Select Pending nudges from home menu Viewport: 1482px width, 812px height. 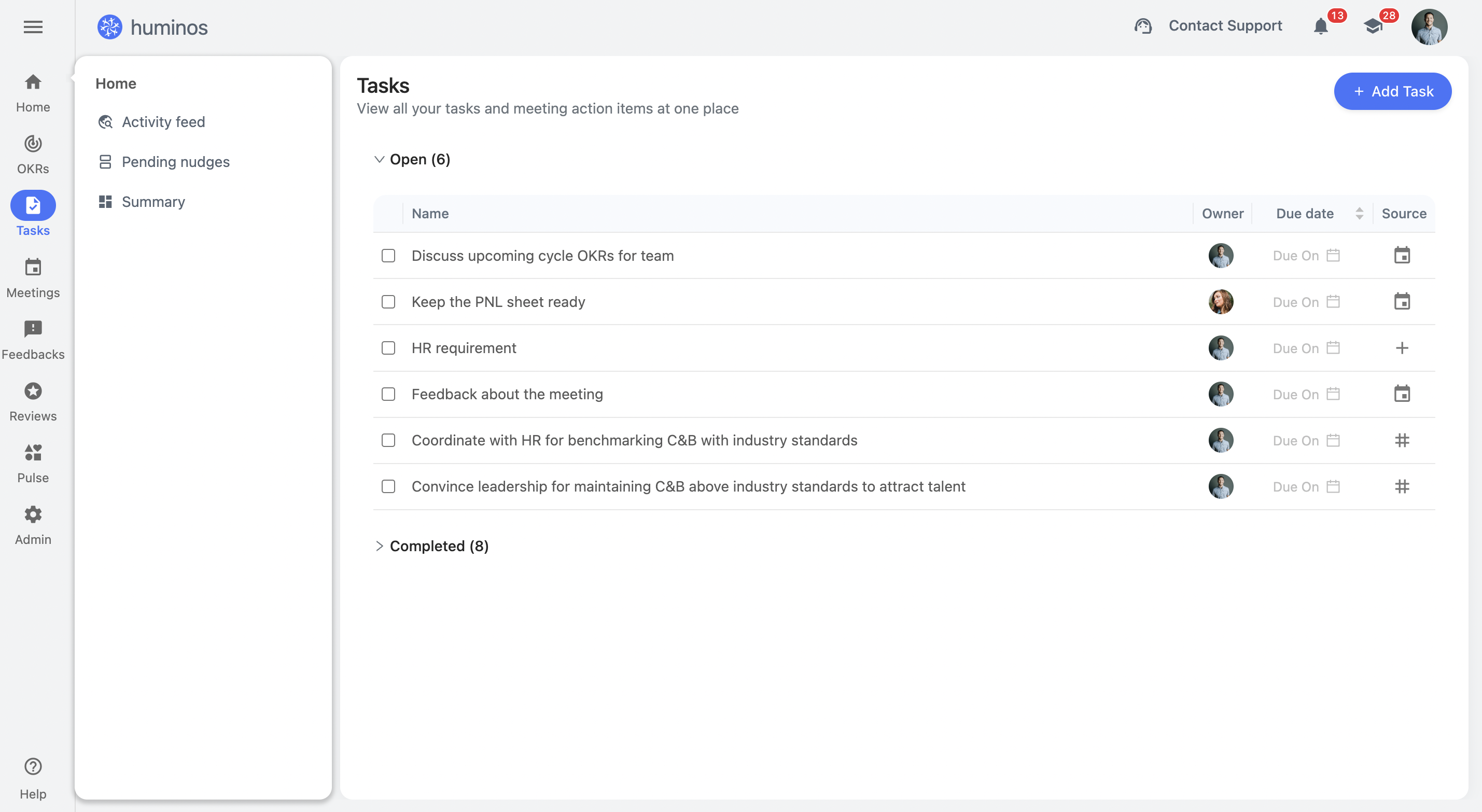coord(176,161)
